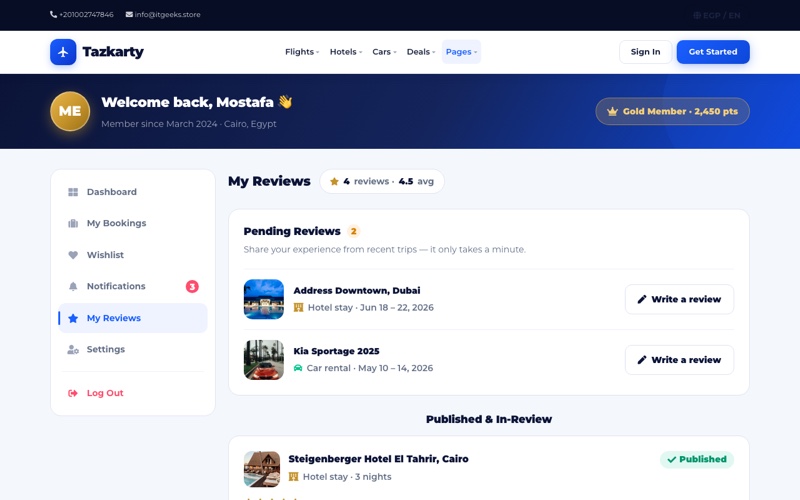Click the Published & In-Review heading
This screenshot has width=800, height=500.
point(489,419)
